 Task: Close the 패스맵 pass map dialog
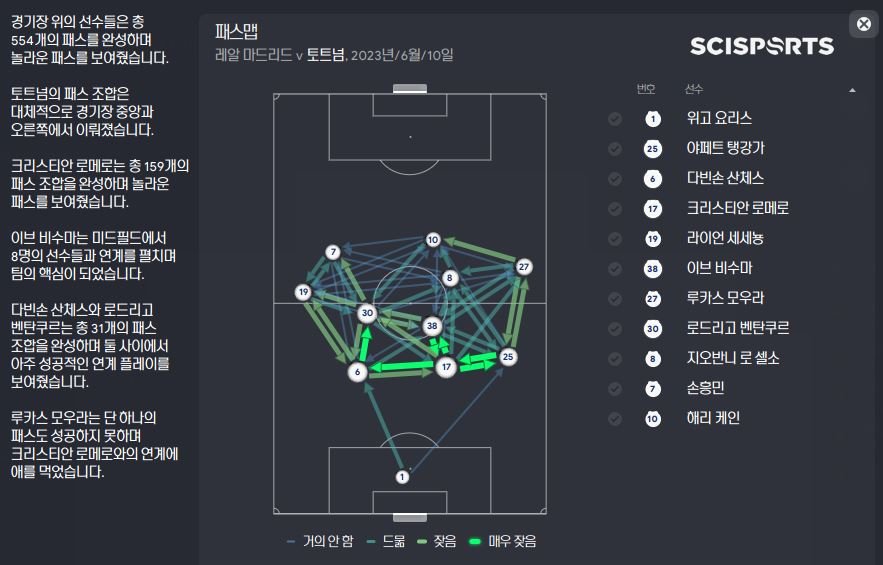pos(864,25)
